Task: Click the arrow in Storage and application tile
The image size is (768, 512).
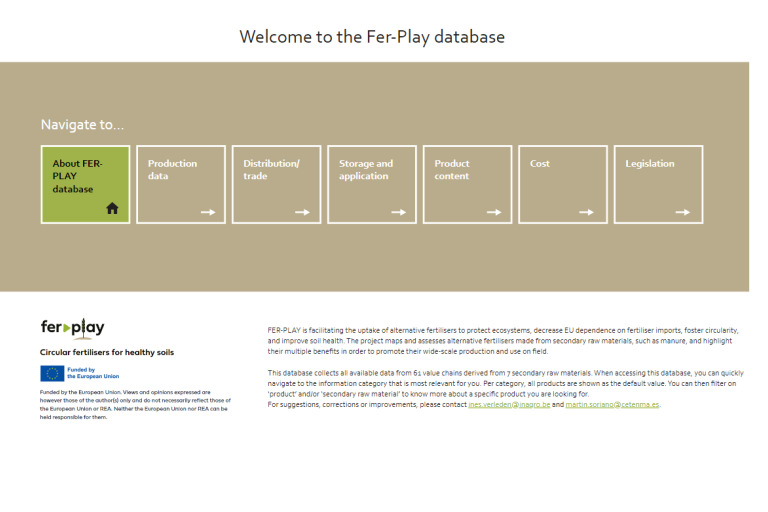Action: tap(399, 212)
